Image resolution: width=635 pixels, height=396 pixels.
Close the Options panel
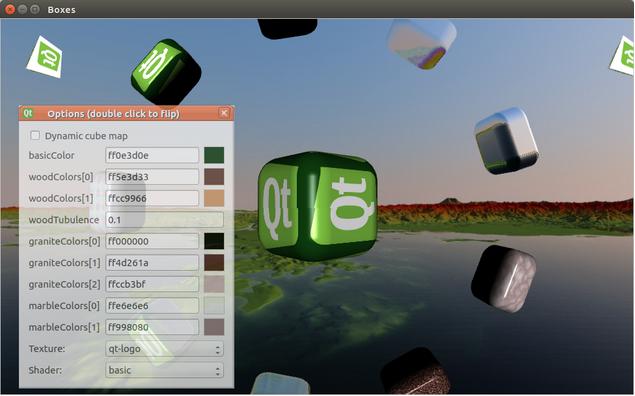[x=224, y=113]
